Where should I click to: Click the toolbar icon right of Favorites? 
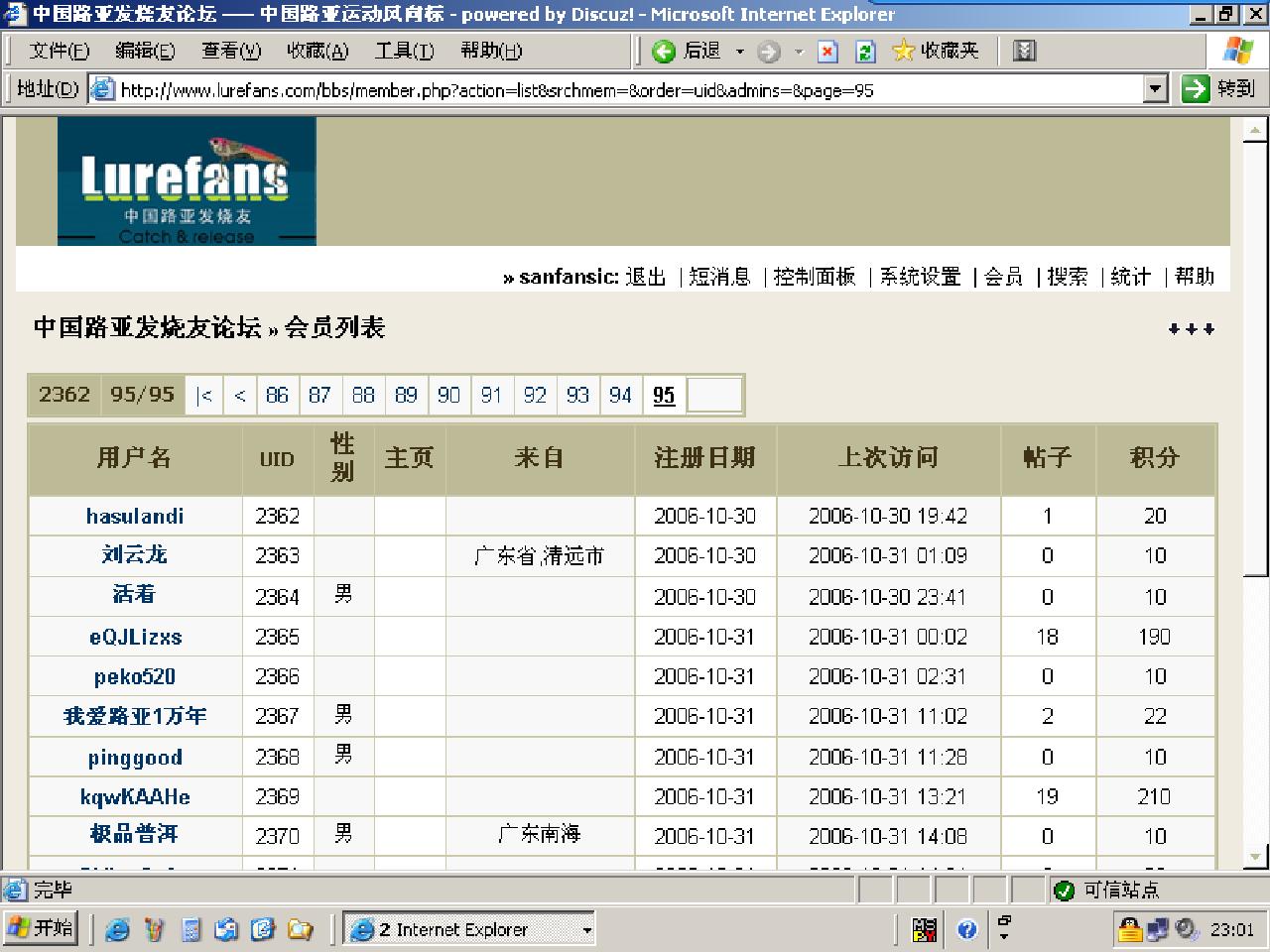coord(1024,51)
